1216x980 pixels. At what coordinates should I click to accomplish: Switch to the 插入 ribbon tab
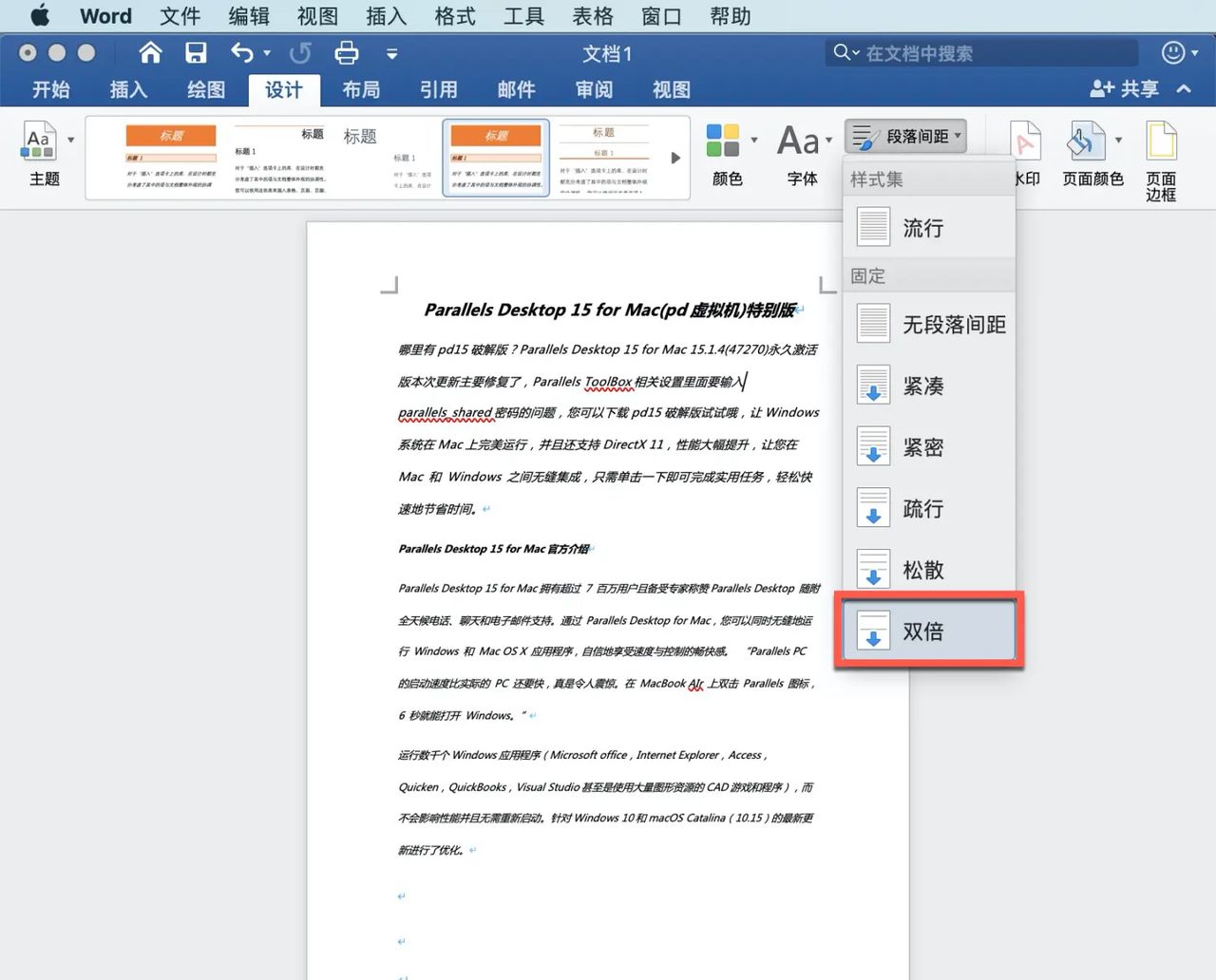(128, 89)
